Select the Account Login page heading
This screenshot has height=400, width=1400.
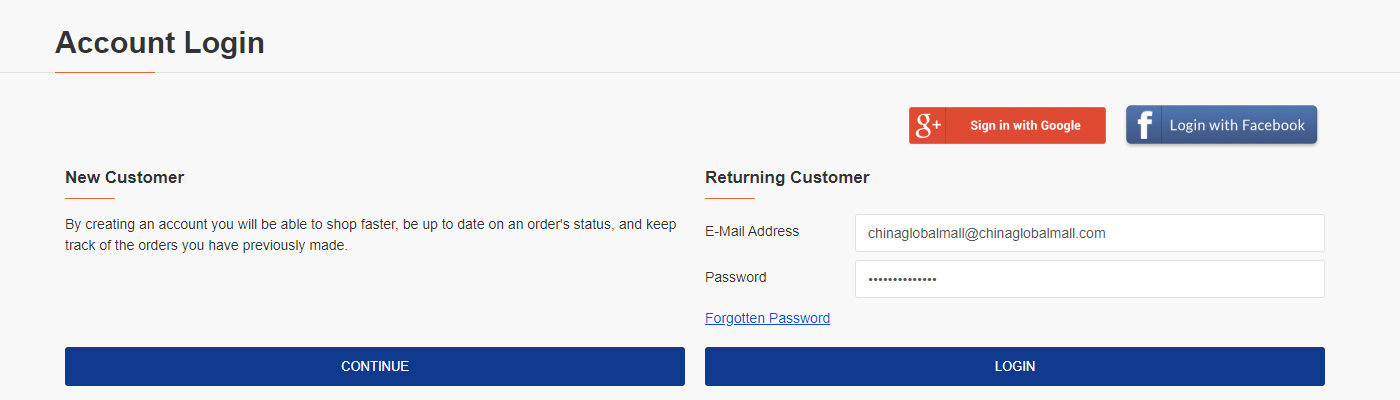(x=160, y=42)
